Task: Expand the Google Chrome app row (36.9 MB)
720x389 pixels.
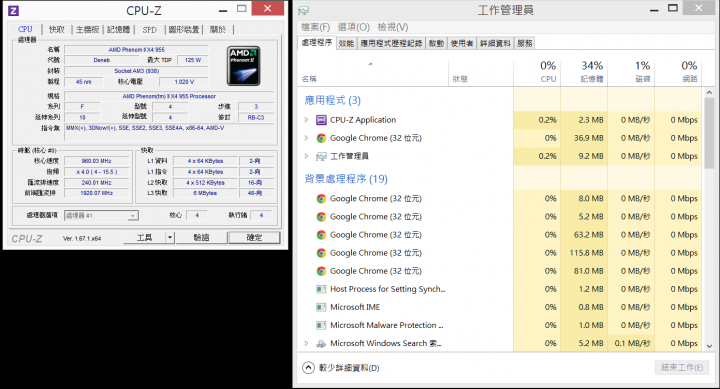Action: coord(306,138)
